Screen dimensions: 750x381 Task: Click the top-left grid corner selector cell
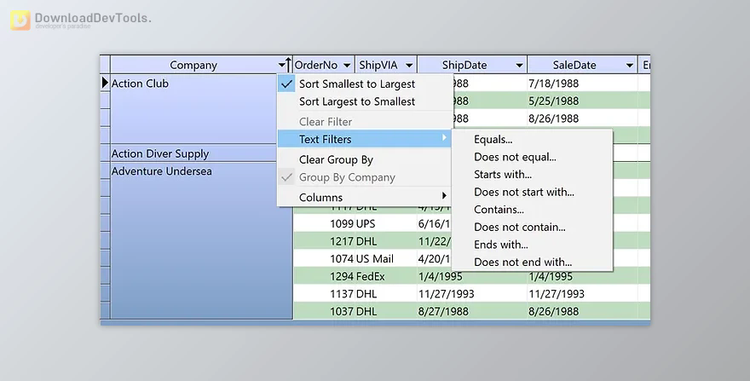[105, 65]
